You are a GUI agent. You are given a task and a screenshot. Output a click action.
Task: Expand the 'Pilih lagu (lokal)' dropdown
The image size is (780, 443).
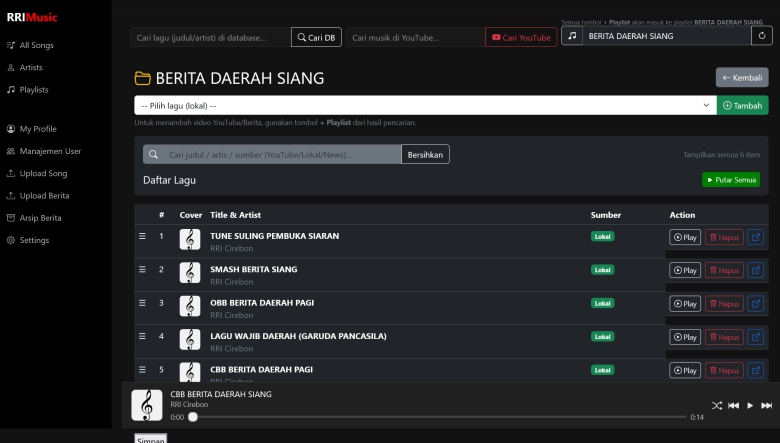425,105
